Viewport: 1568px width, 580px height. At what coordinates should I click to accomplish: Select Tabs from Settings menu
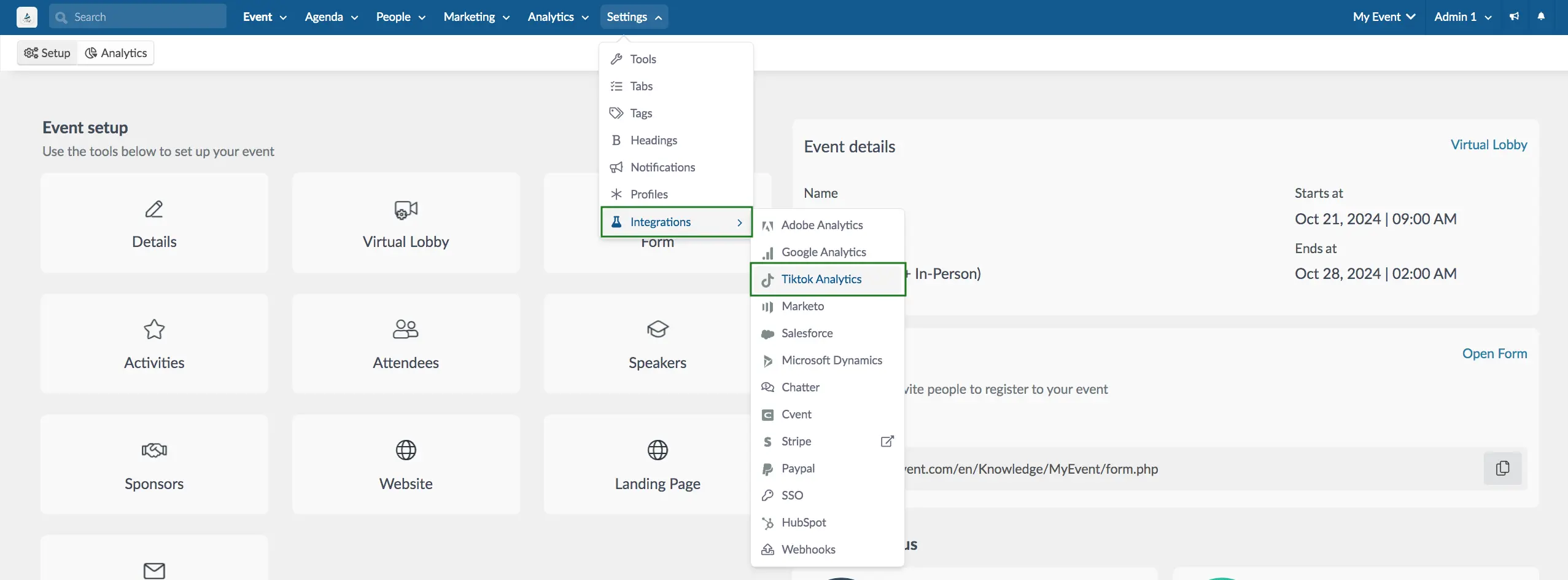(x=676, y=86)
